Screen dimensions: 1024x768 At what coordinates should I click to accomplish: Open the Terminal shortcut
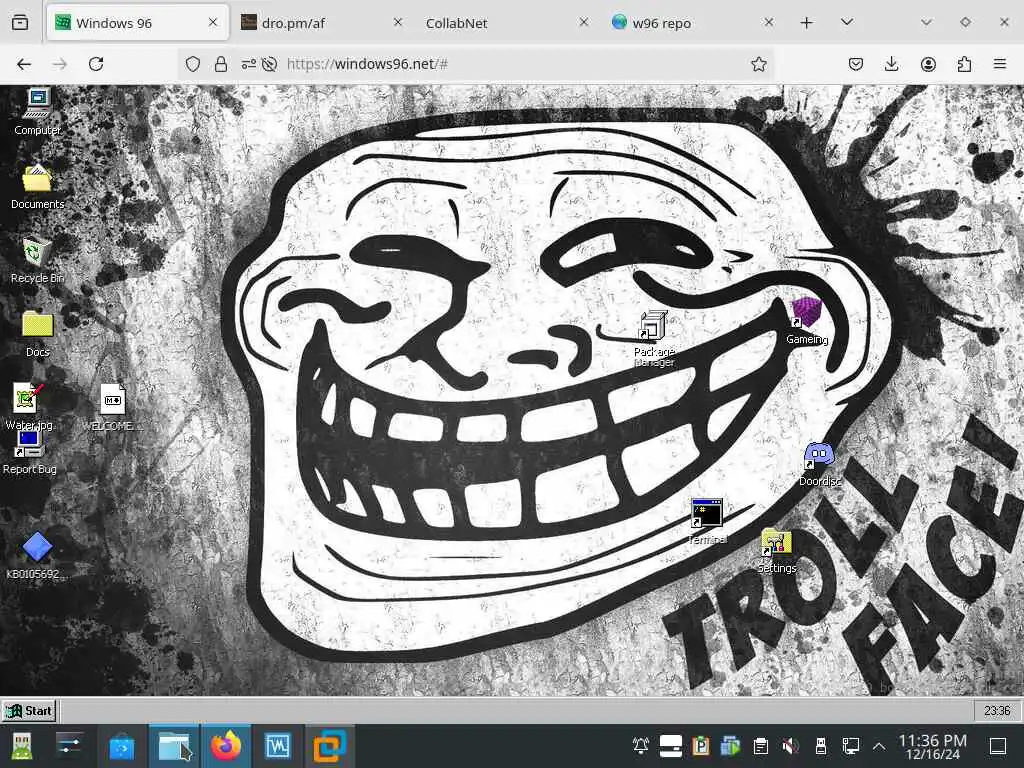707,521
